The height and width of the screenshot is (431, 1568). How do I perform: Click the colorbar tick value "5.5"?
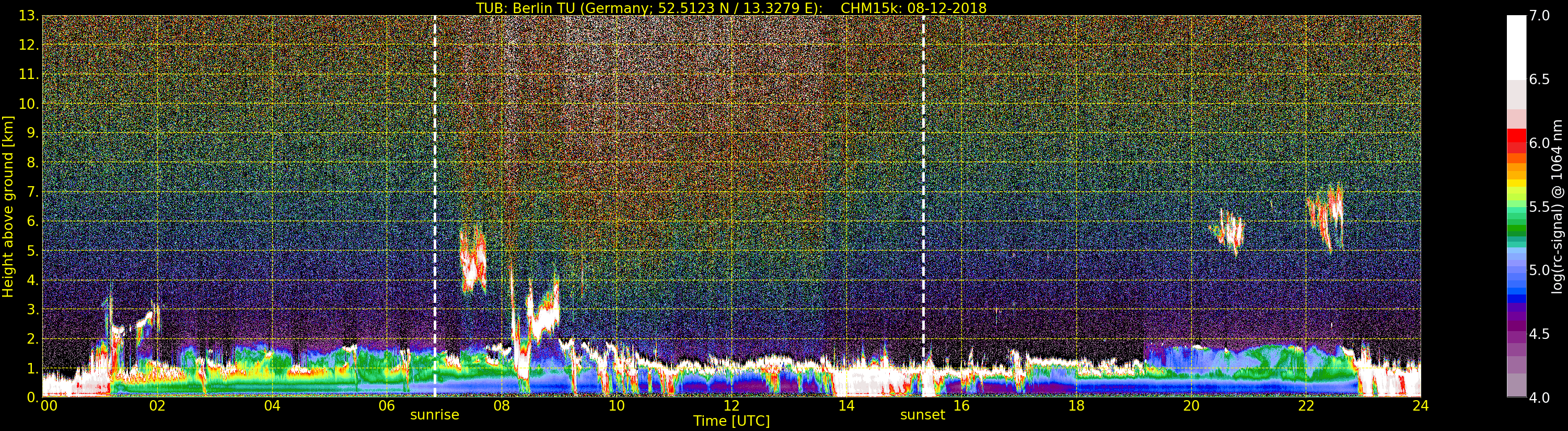point(1539,207)
